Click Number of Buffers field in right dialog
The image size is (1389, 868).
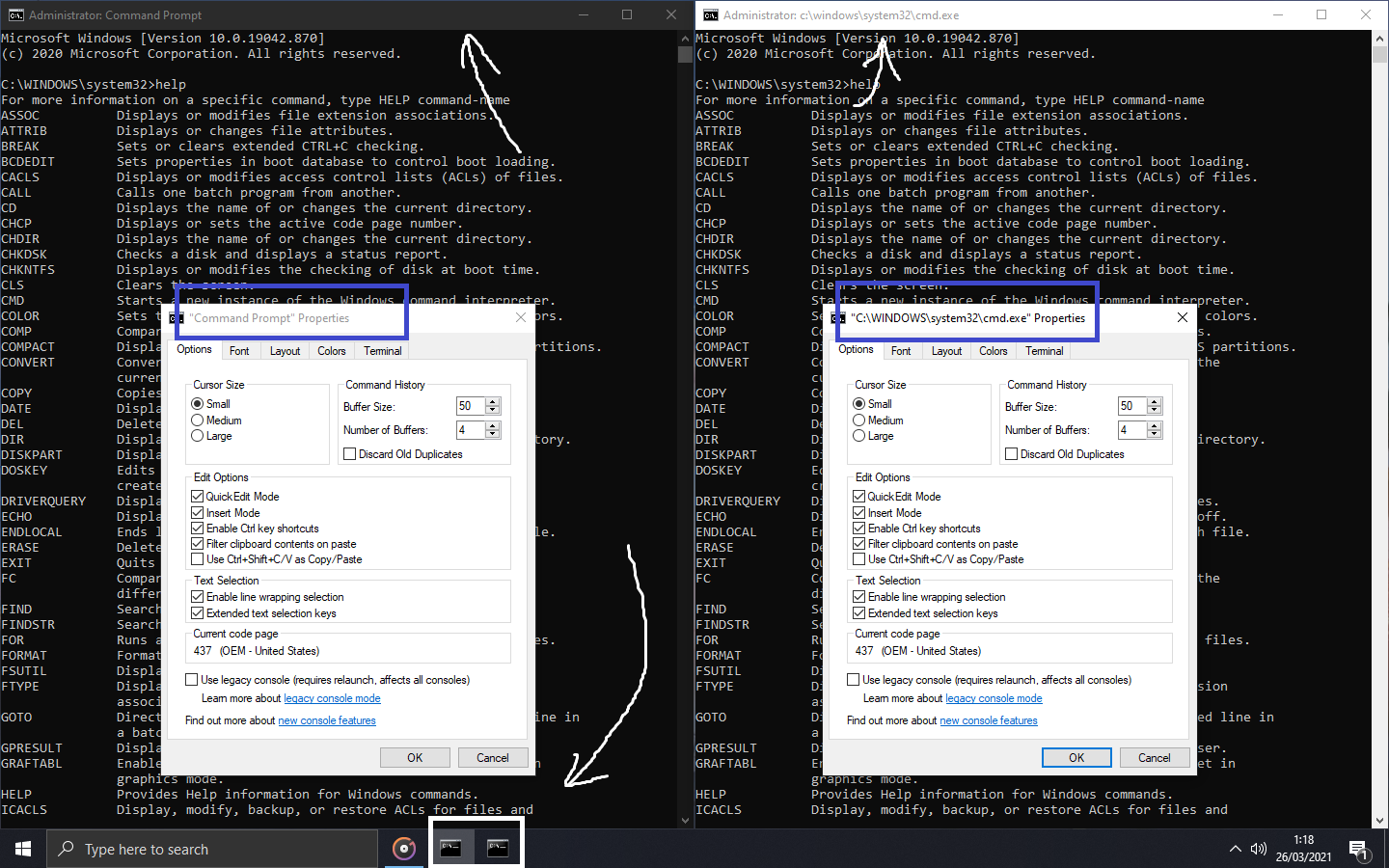point(1132,430)
